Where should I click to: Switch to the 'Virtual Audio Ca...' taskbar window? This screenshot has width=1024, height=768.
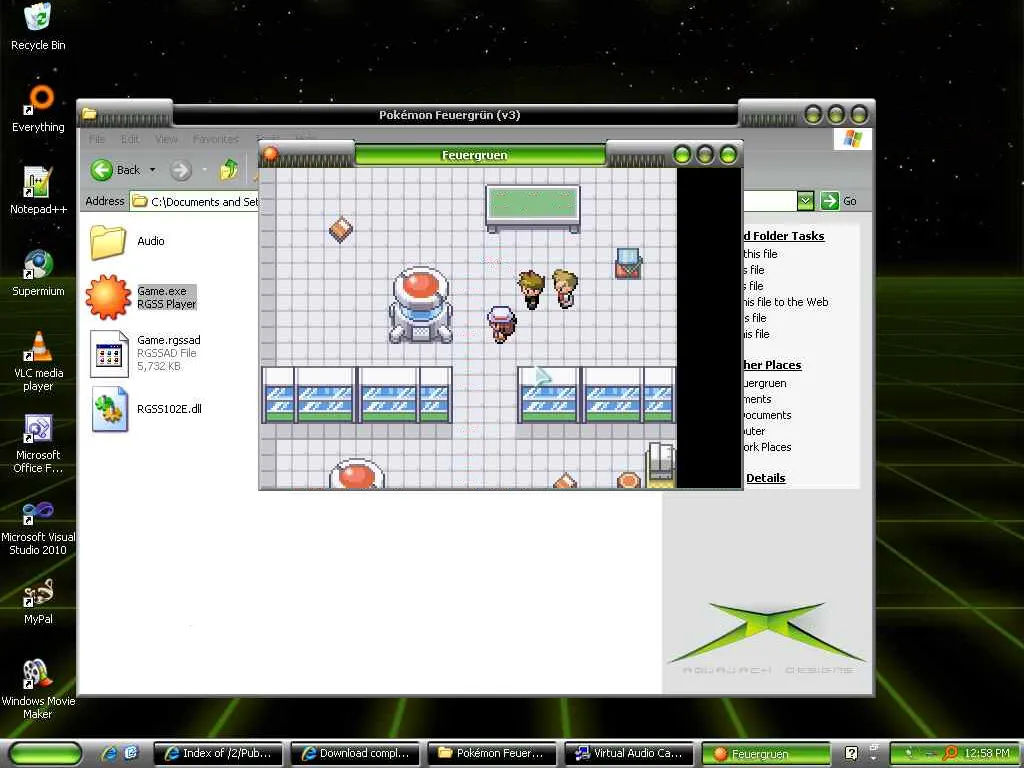(630, 754)
